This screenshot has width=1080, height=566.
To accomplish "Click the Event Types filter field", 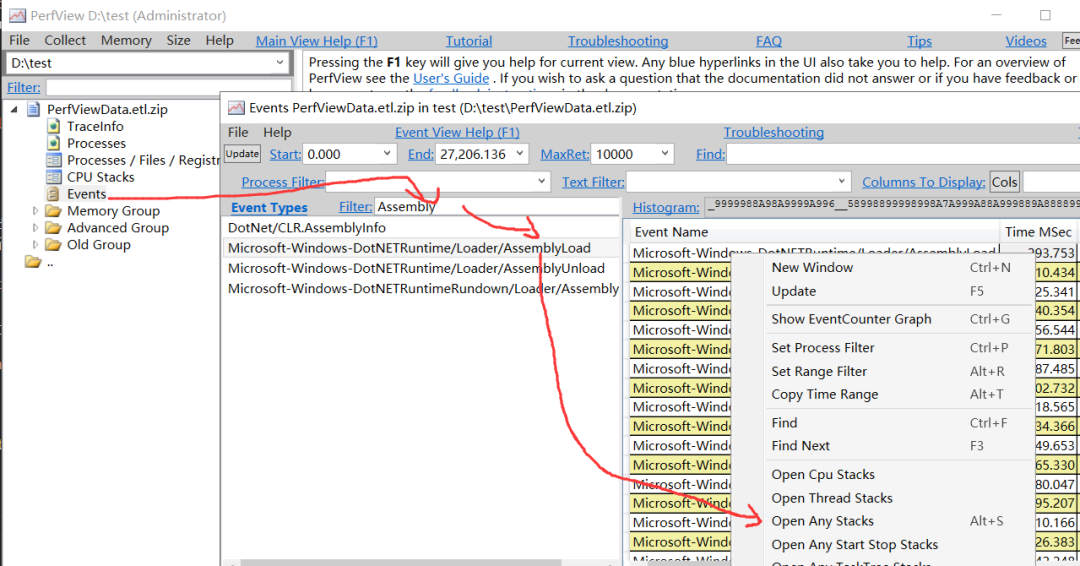I will 497,207.
